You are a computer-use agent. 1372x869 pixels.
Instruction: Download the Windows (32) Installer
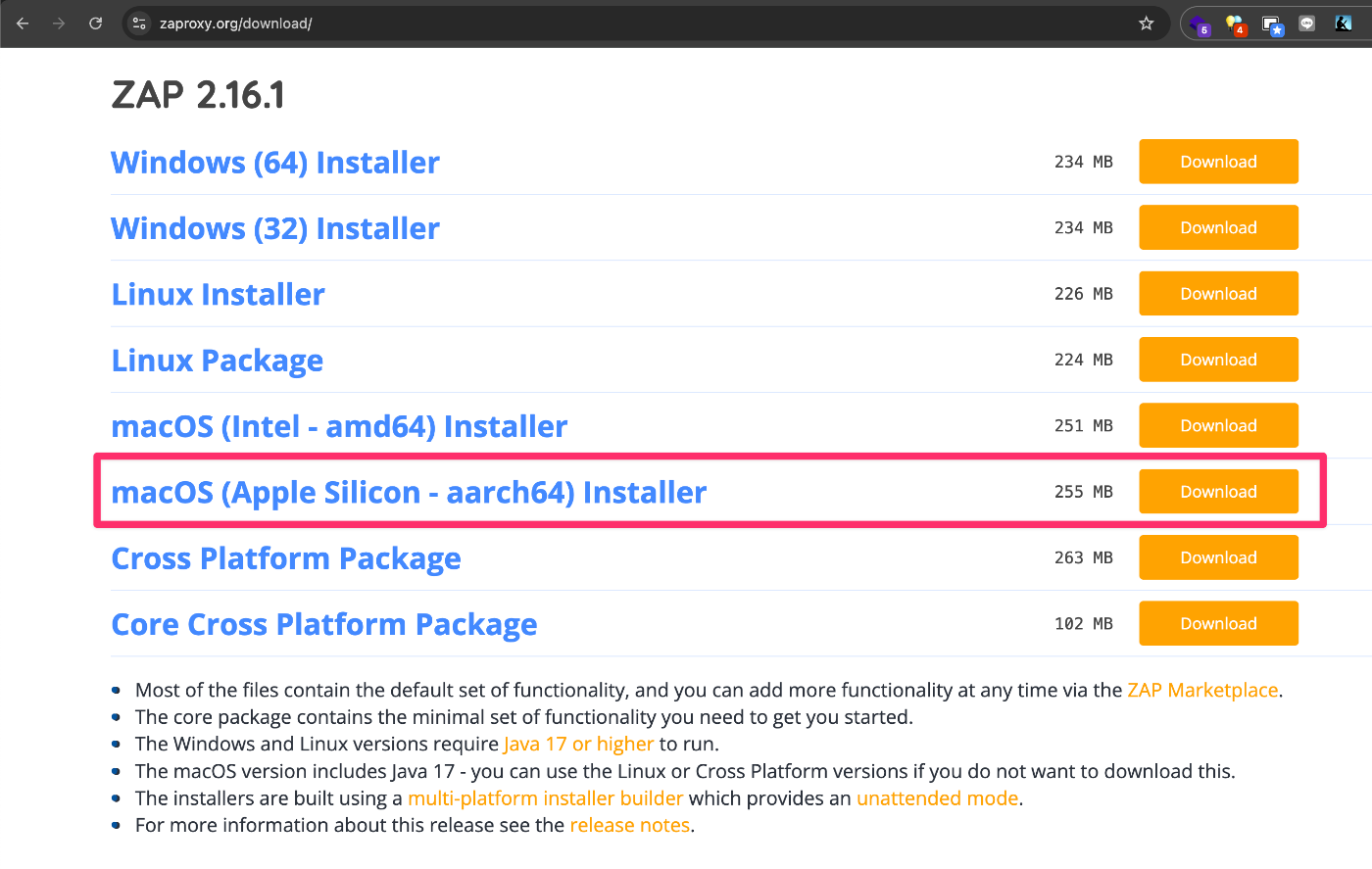click(x=1218, y=227)
